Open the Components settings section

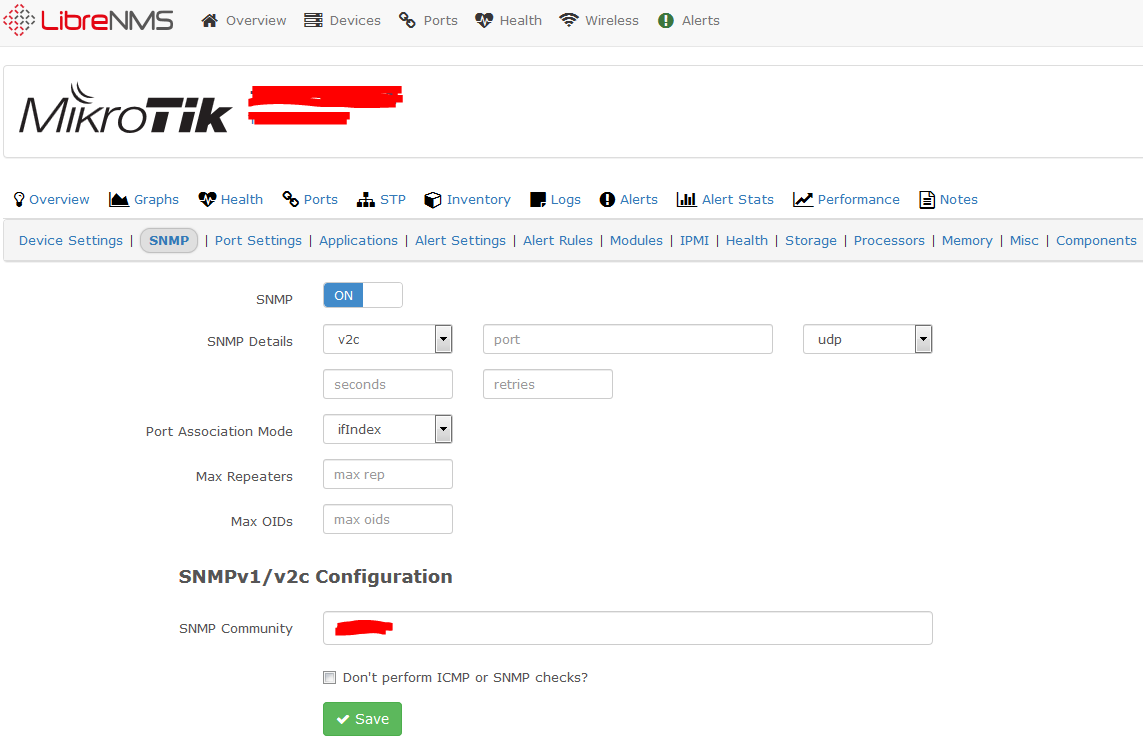tap(1096, 240)
